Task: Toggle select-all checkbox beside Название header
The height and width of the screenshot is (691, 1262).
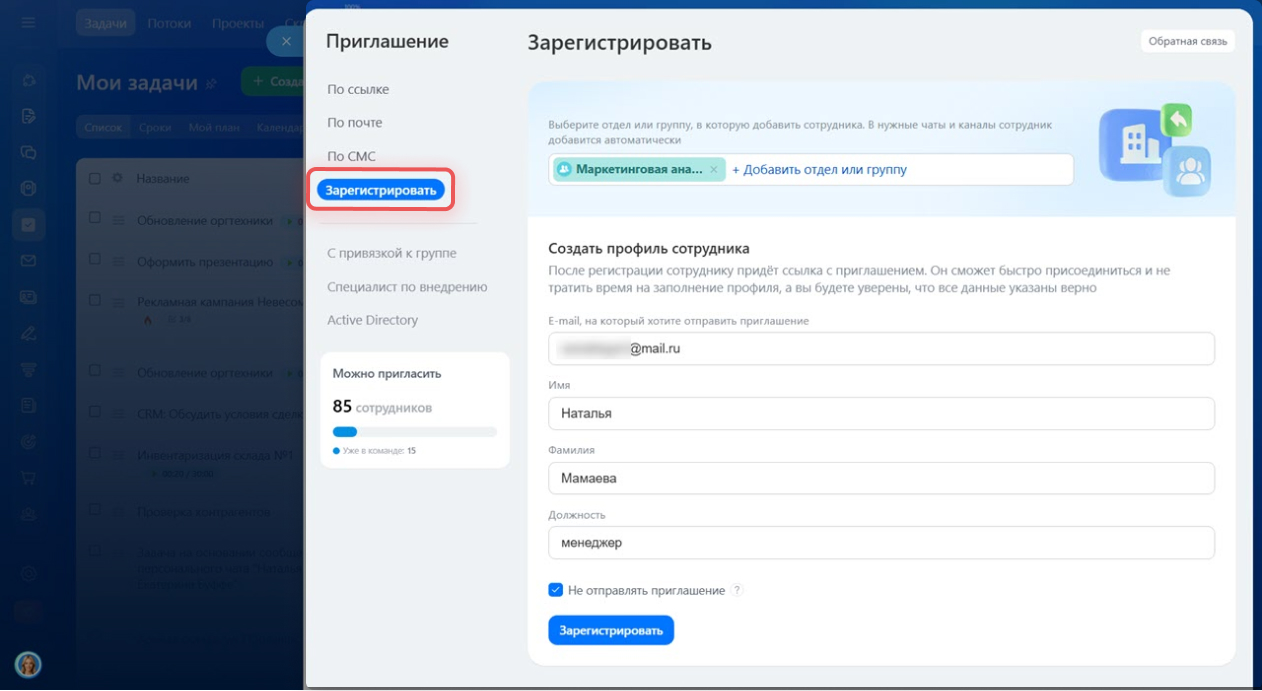Action: (x=95, y=178)
